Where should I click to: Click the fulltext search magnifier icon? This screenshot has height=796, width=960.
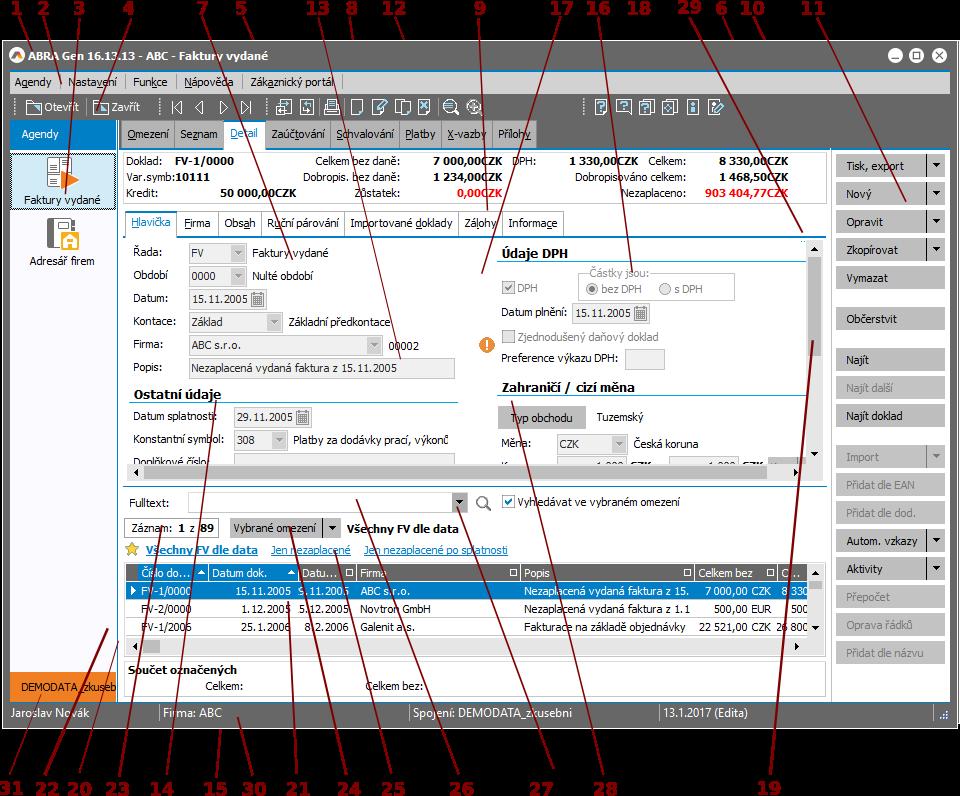pos(483,503)
